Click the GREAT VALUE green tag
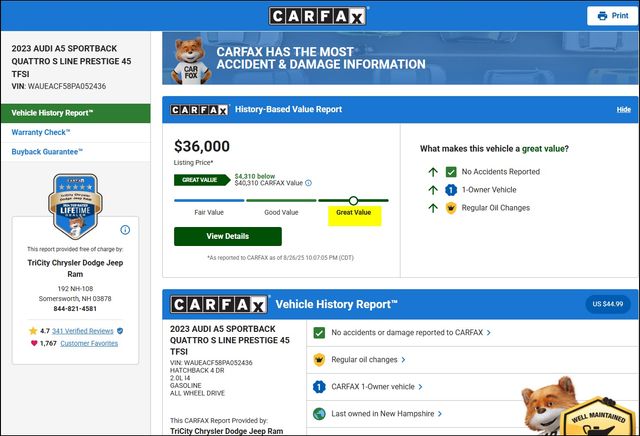640x436 pixels. tap(202, 180)
